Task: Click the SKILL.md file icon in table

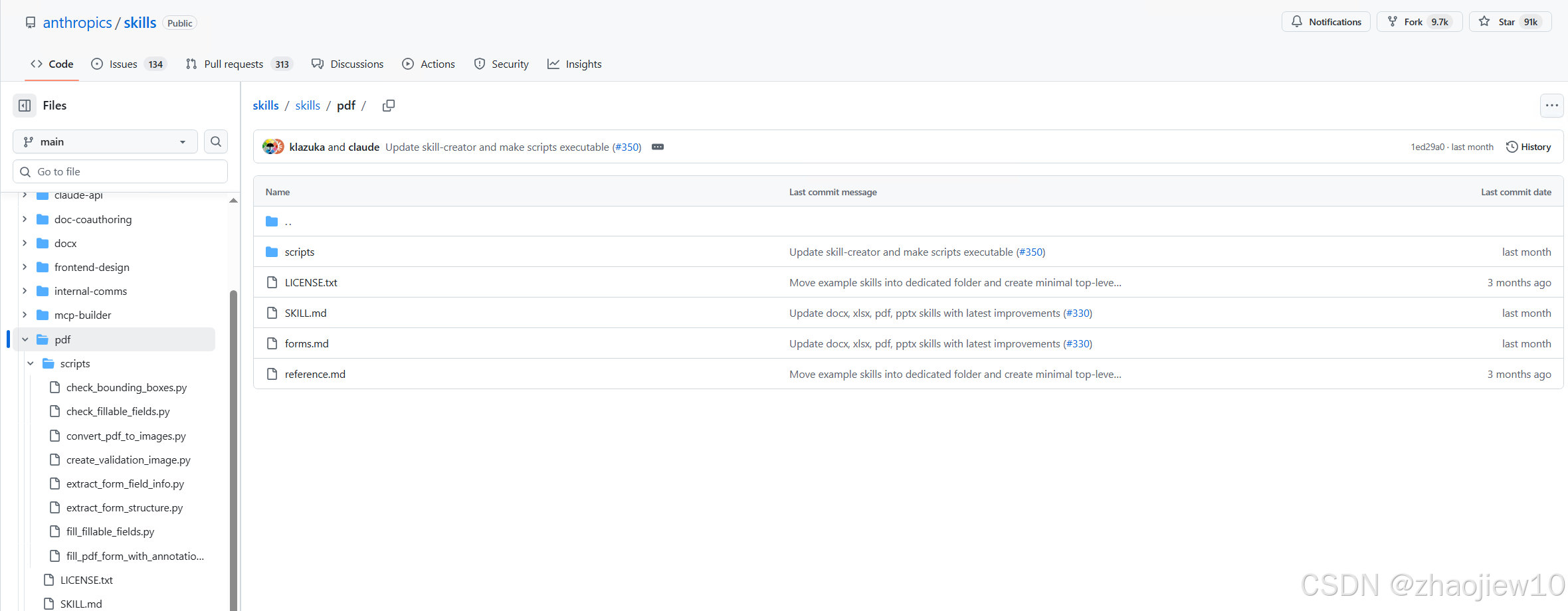Action: 272,313
